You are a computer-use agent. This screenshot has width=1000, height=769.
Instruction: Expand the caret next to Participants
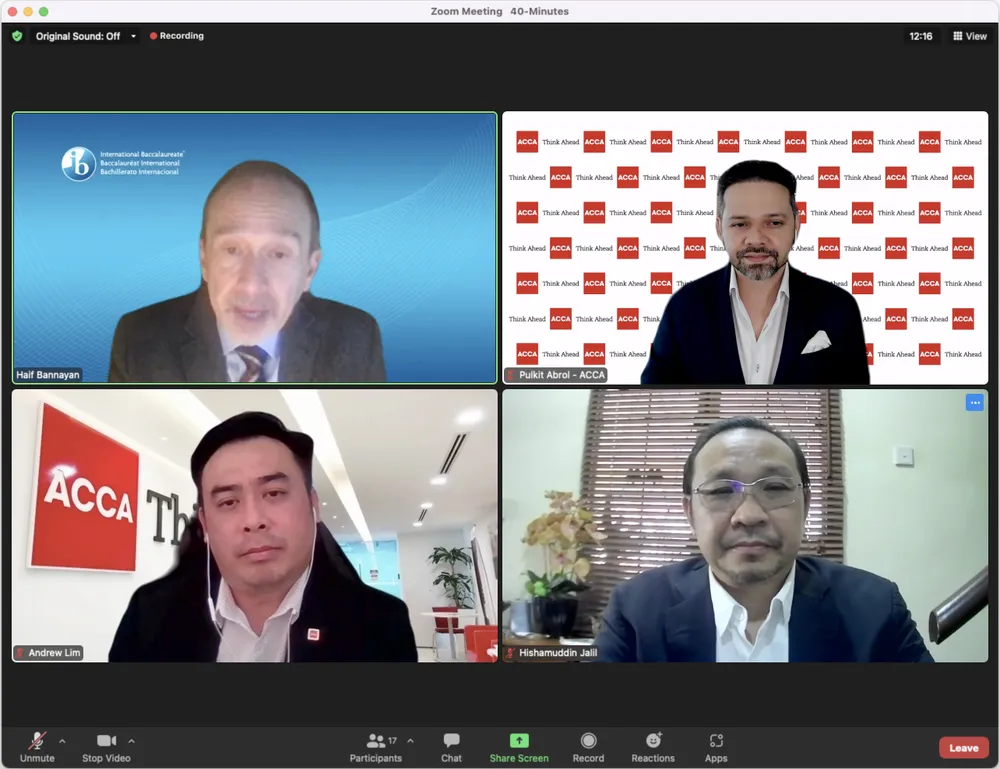(410, 741)
